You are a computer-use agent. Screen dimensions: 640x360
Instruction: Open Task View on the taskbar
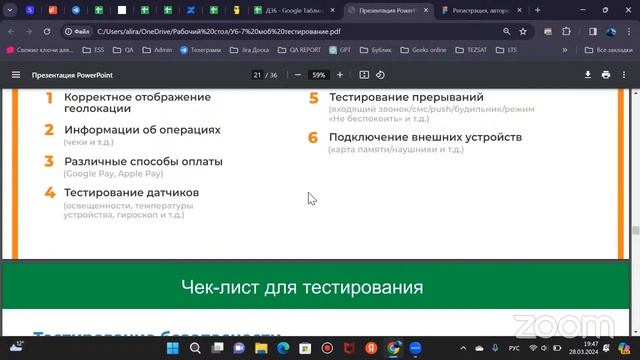[217, 348]
